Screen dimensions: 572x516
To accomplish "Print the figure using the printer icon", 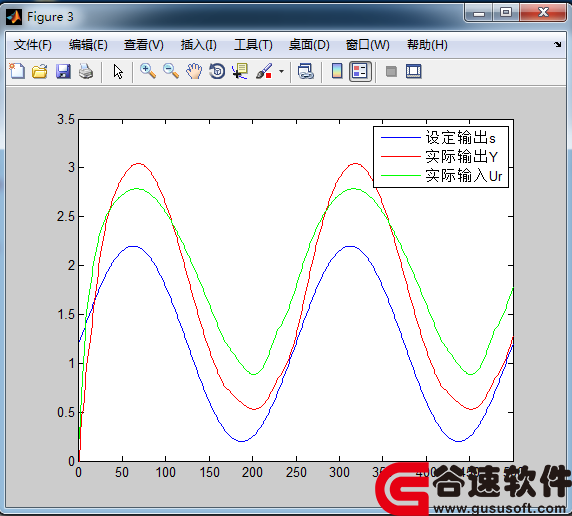I will tap(86, 71).
